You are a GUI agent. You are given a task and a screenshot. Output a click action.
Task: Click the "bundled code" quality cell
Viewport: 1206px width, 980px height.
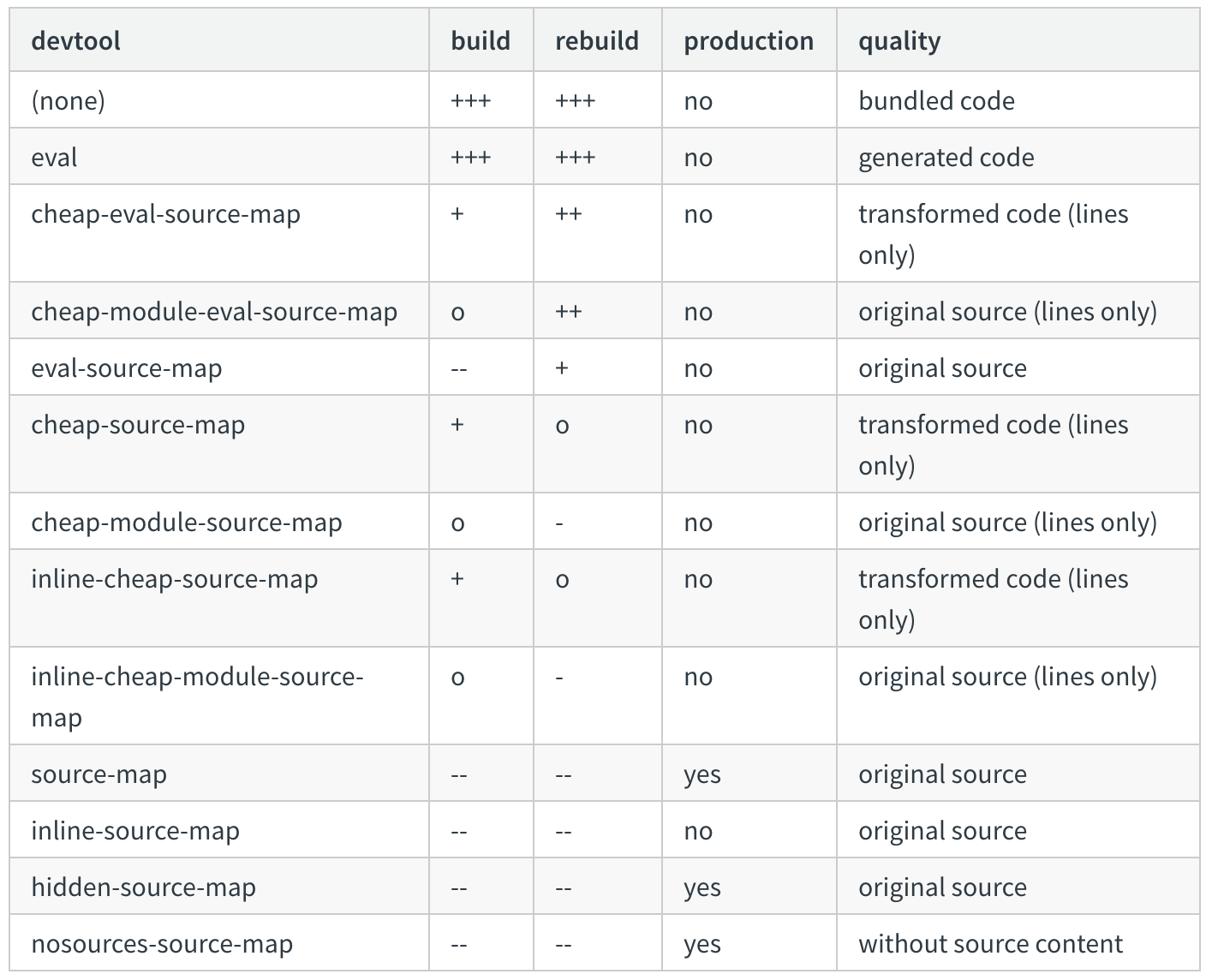[936, 101]
